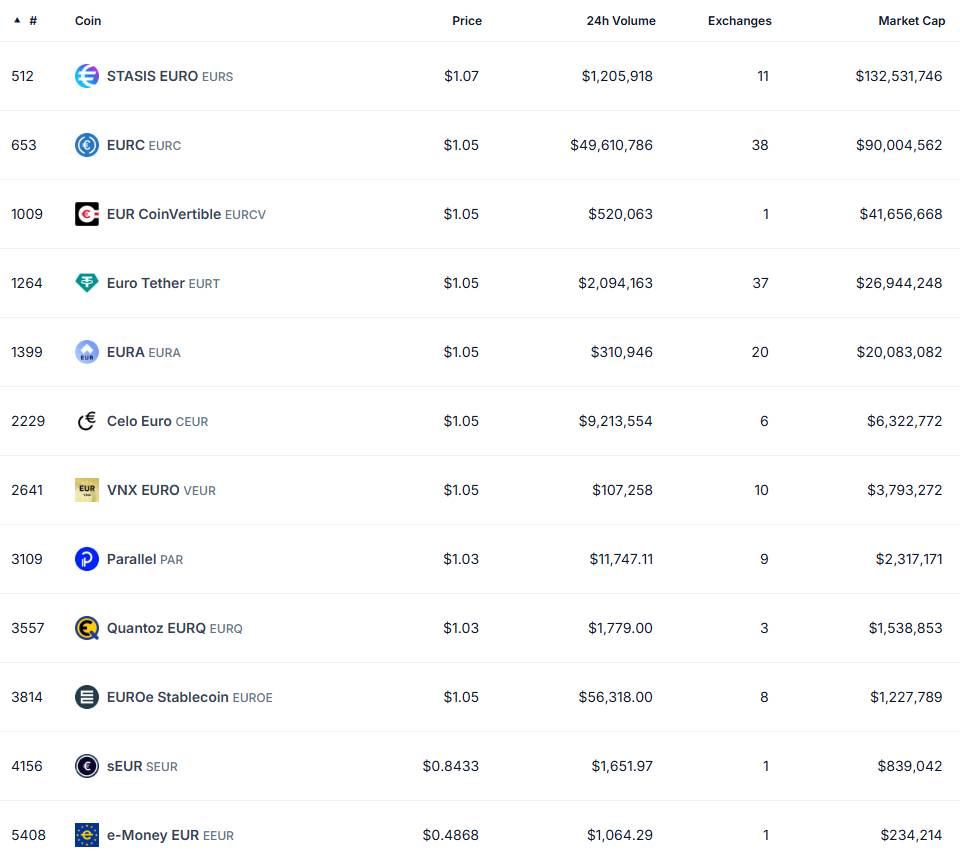Select Quantoz EURQ price $1.03
This screenshot has width=960, height=856.
[x=461, y=628]
